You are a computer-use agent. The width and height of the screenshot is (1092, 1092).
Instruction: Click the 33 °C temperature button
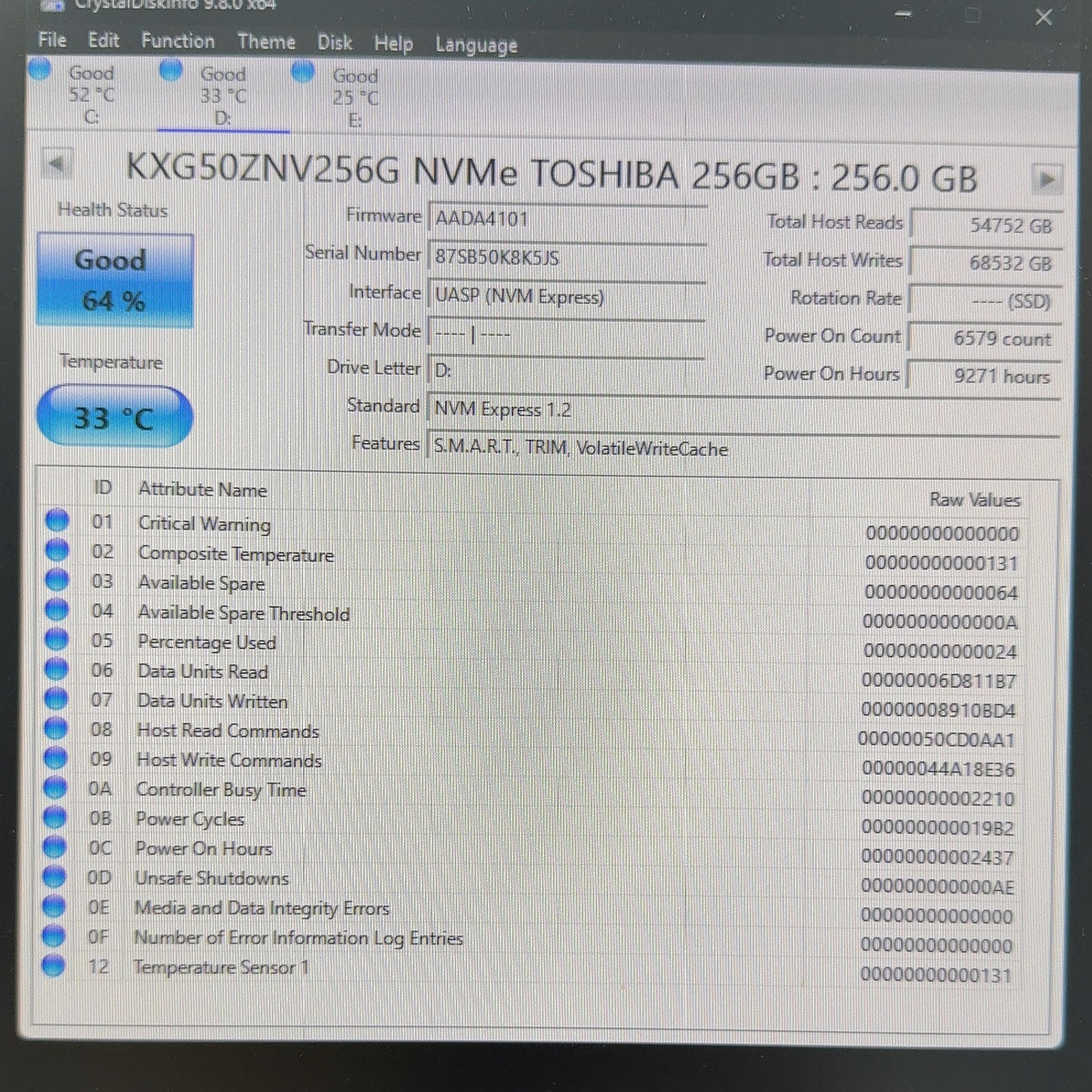(x=115, y=418)
